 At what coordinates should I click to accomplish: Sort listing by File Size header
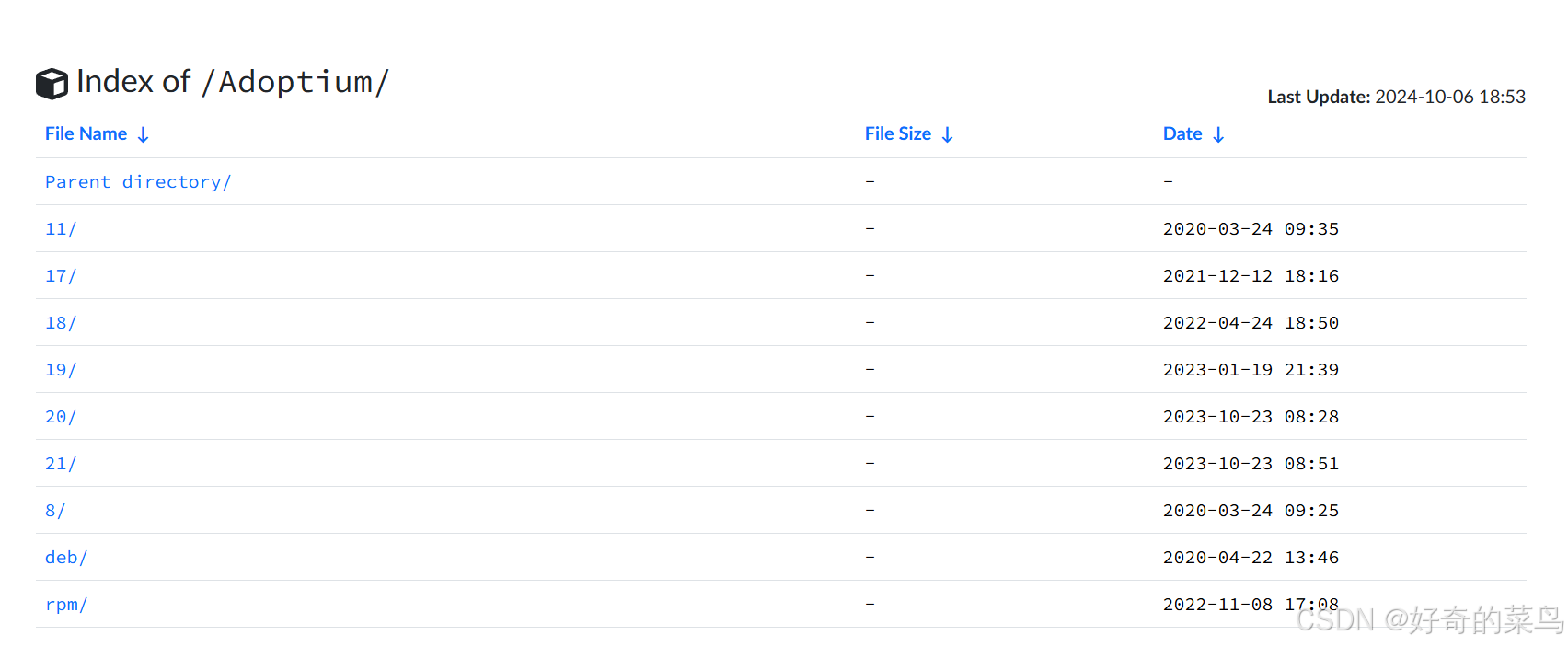pos(898,133)
